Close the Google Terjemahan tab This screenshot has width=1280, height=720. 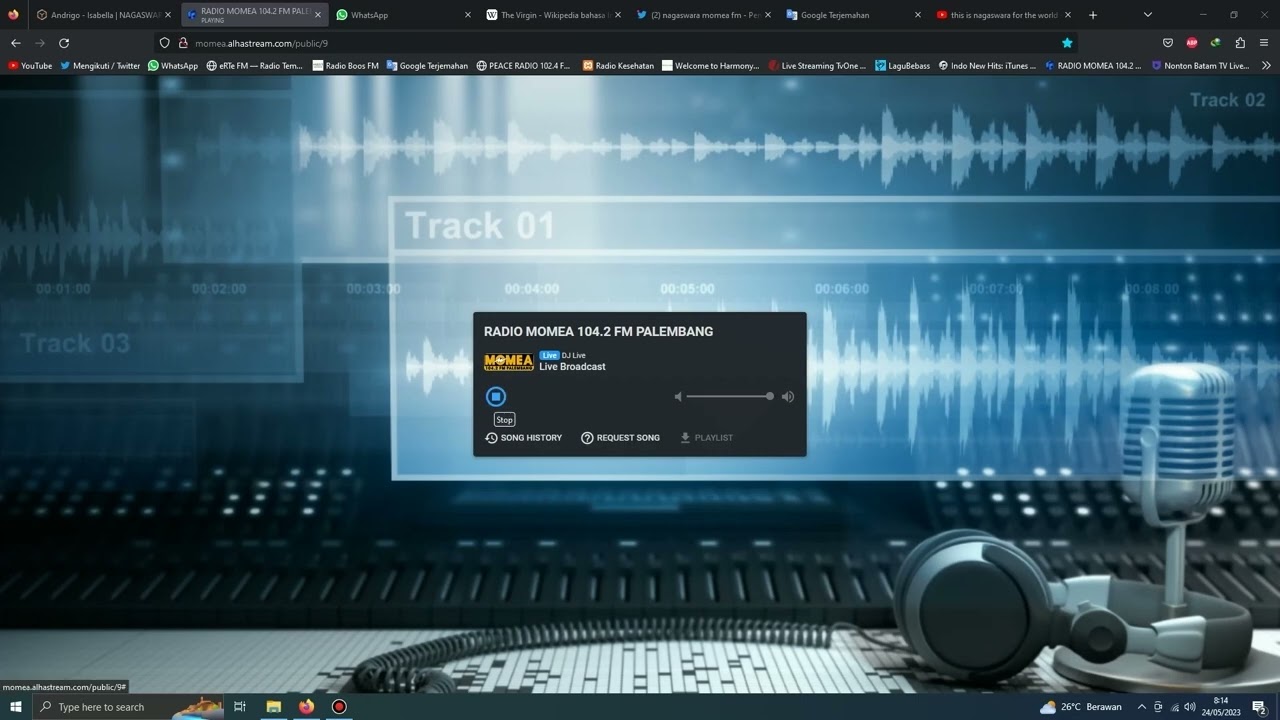pos(918,15)
